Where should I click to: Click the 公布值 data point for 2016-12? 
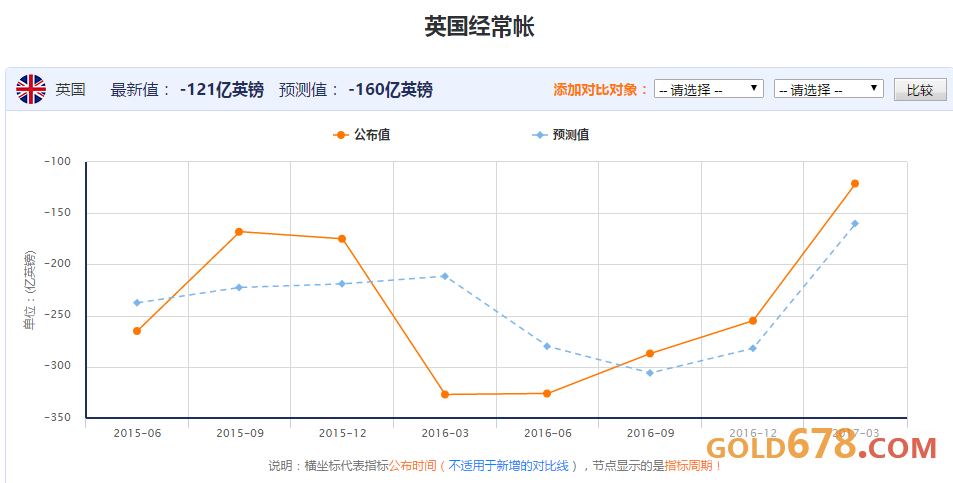point(753,321)
